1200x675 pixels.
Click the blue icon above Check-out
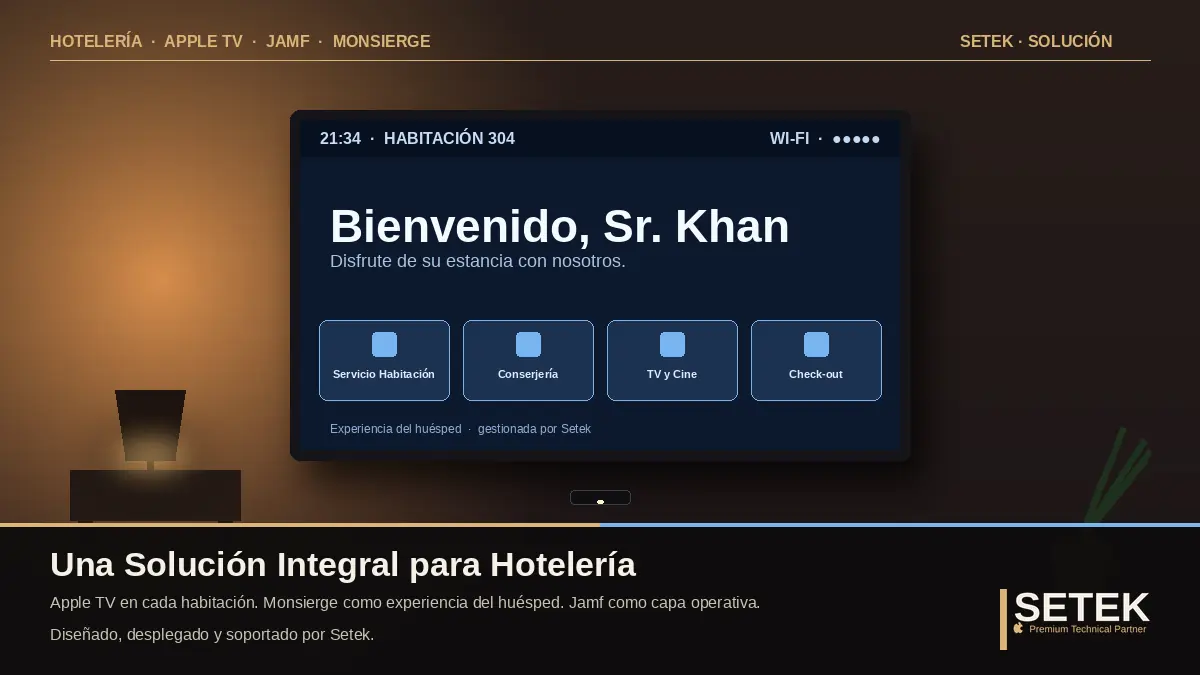point(816,344)
